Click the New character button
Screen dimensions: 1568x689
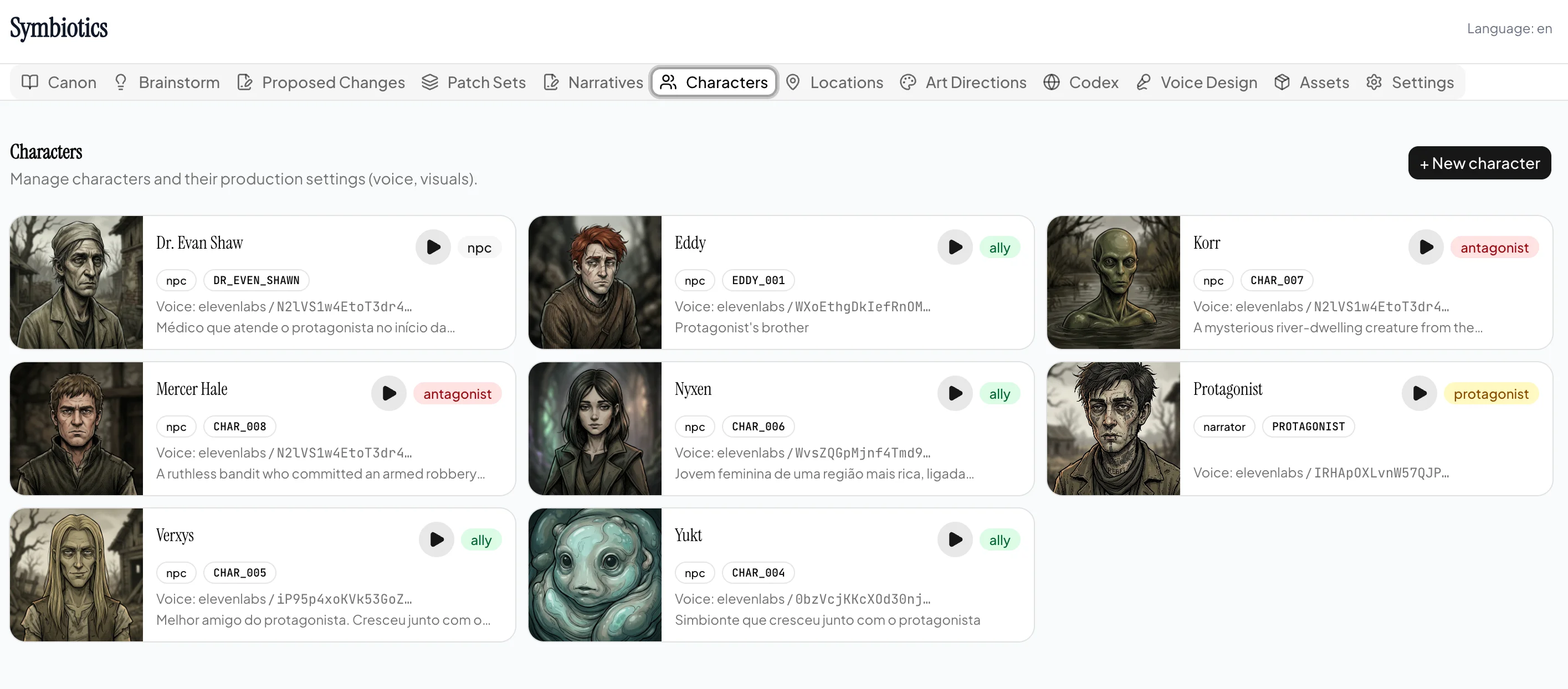coord(1479,163)
